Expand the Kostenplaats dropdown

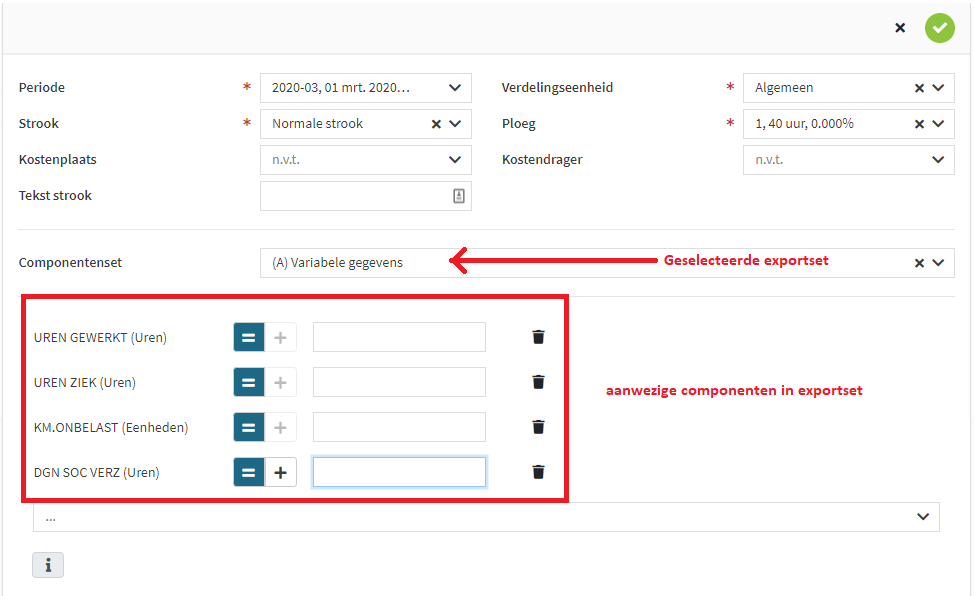click(x=455, y=160)
